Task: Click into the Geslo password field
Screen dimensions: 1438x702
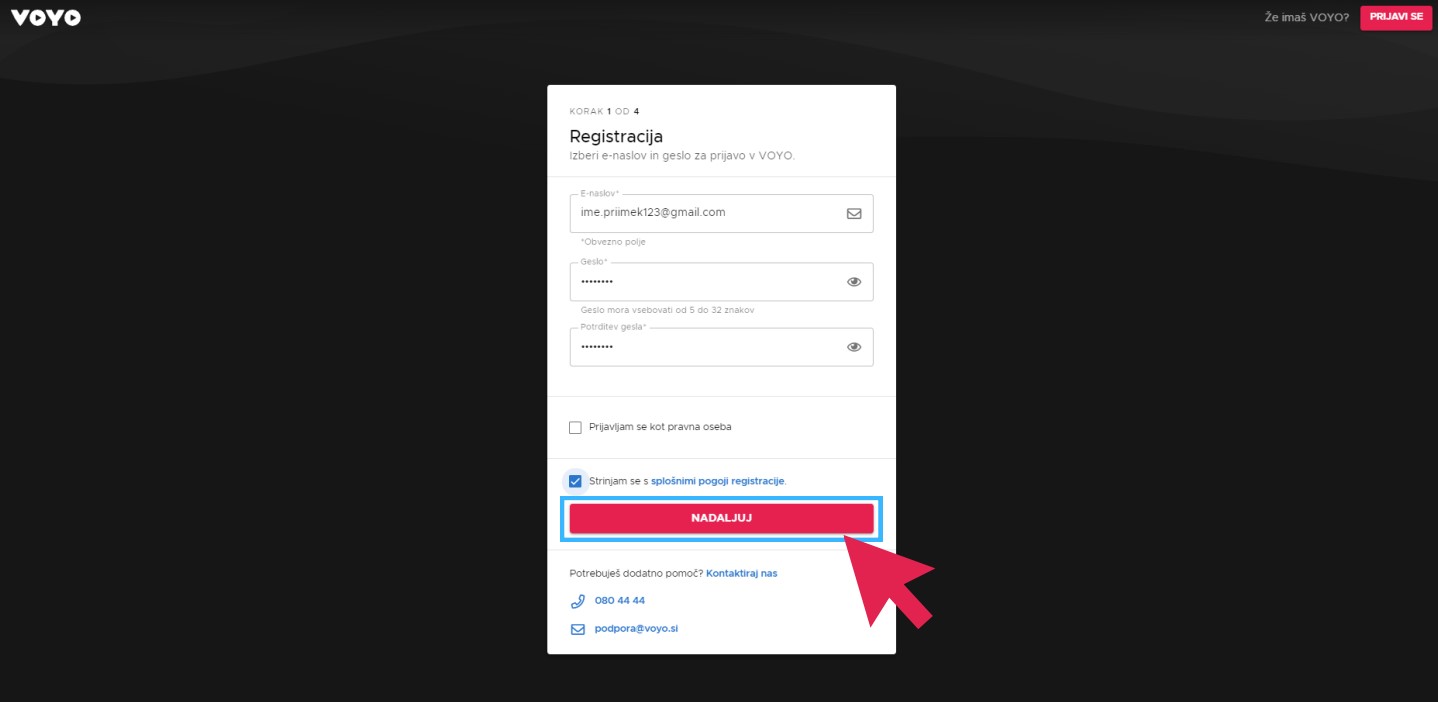Action: click(700, 282)
